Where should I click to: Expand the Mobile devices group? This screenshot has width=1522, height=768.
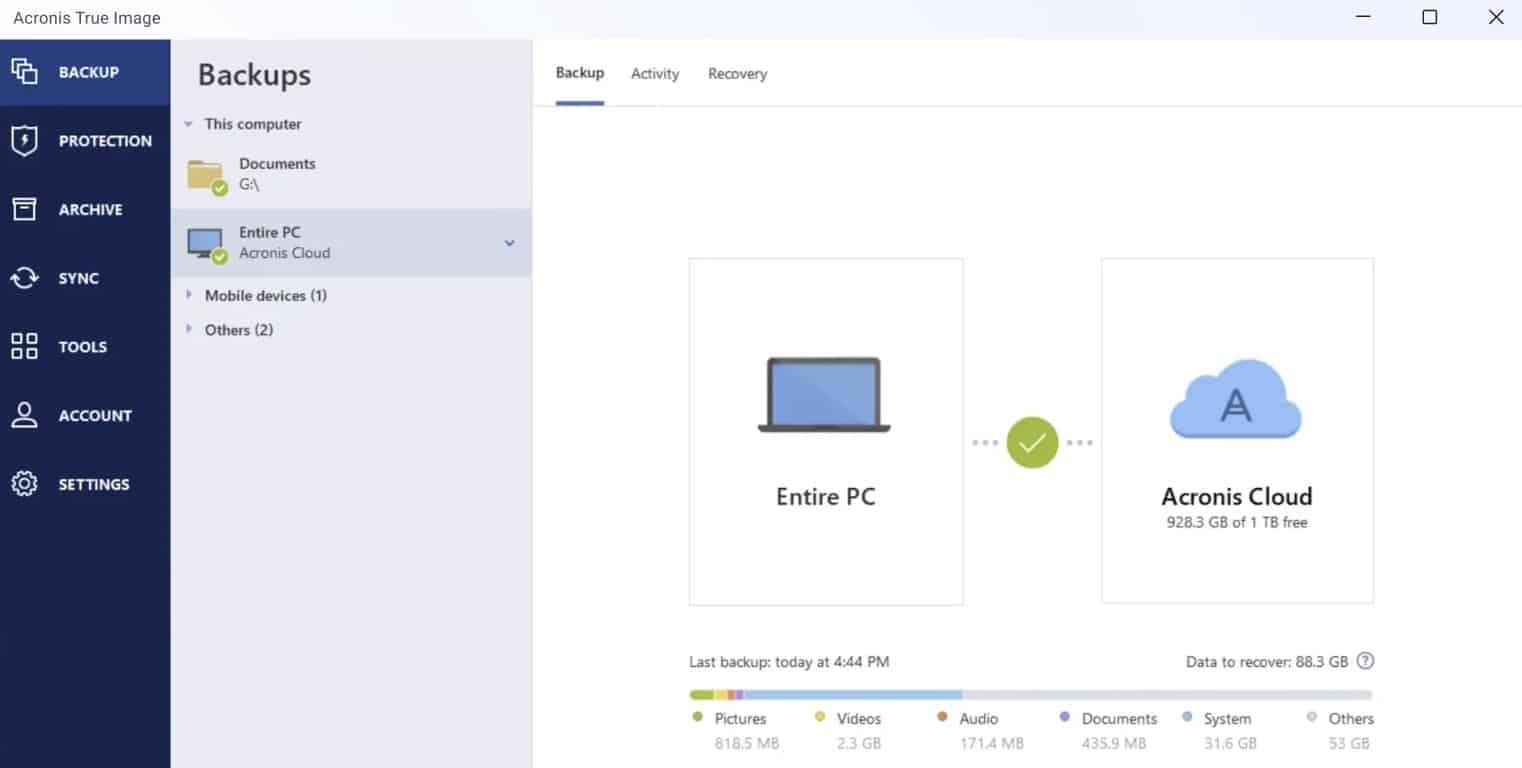188,295
